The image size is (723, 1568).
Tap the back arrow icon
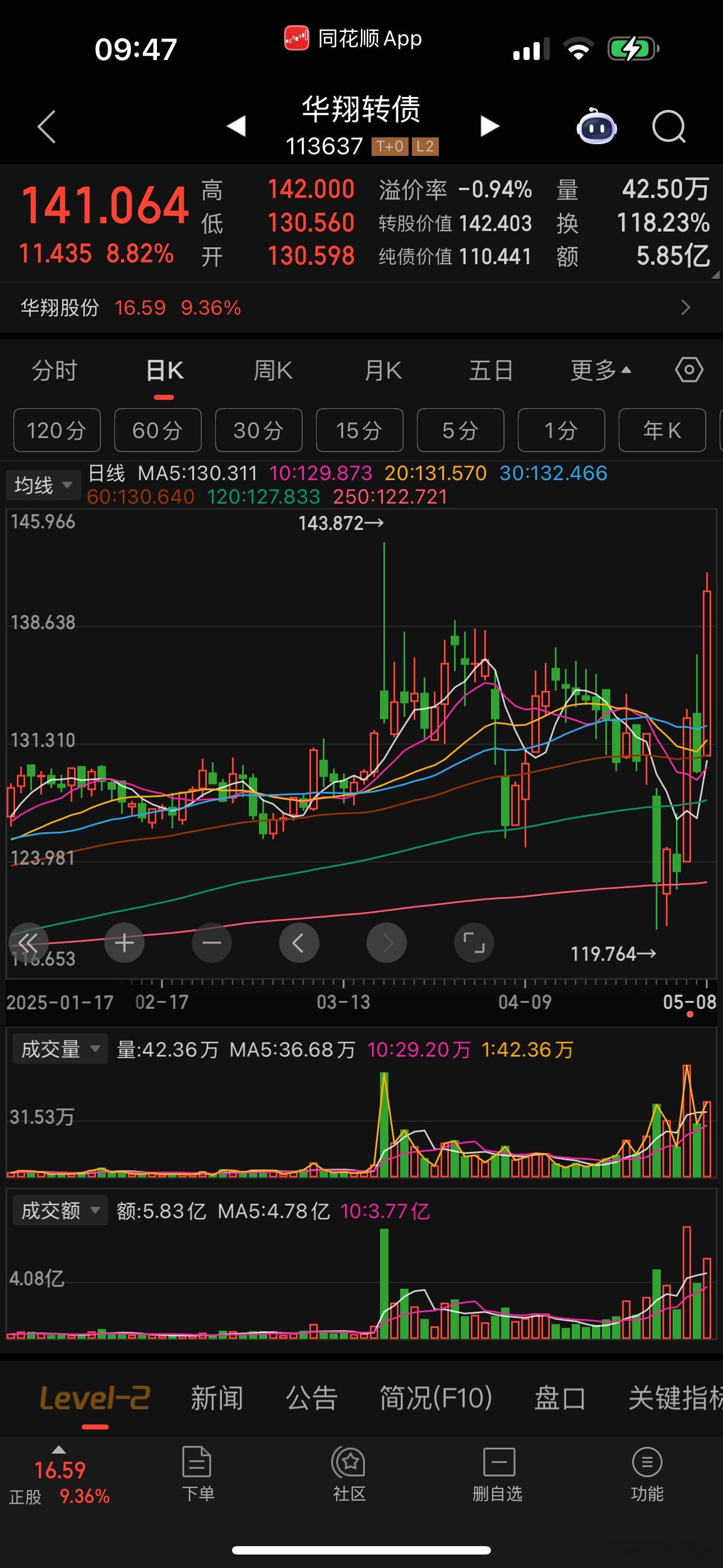(47, 127)
